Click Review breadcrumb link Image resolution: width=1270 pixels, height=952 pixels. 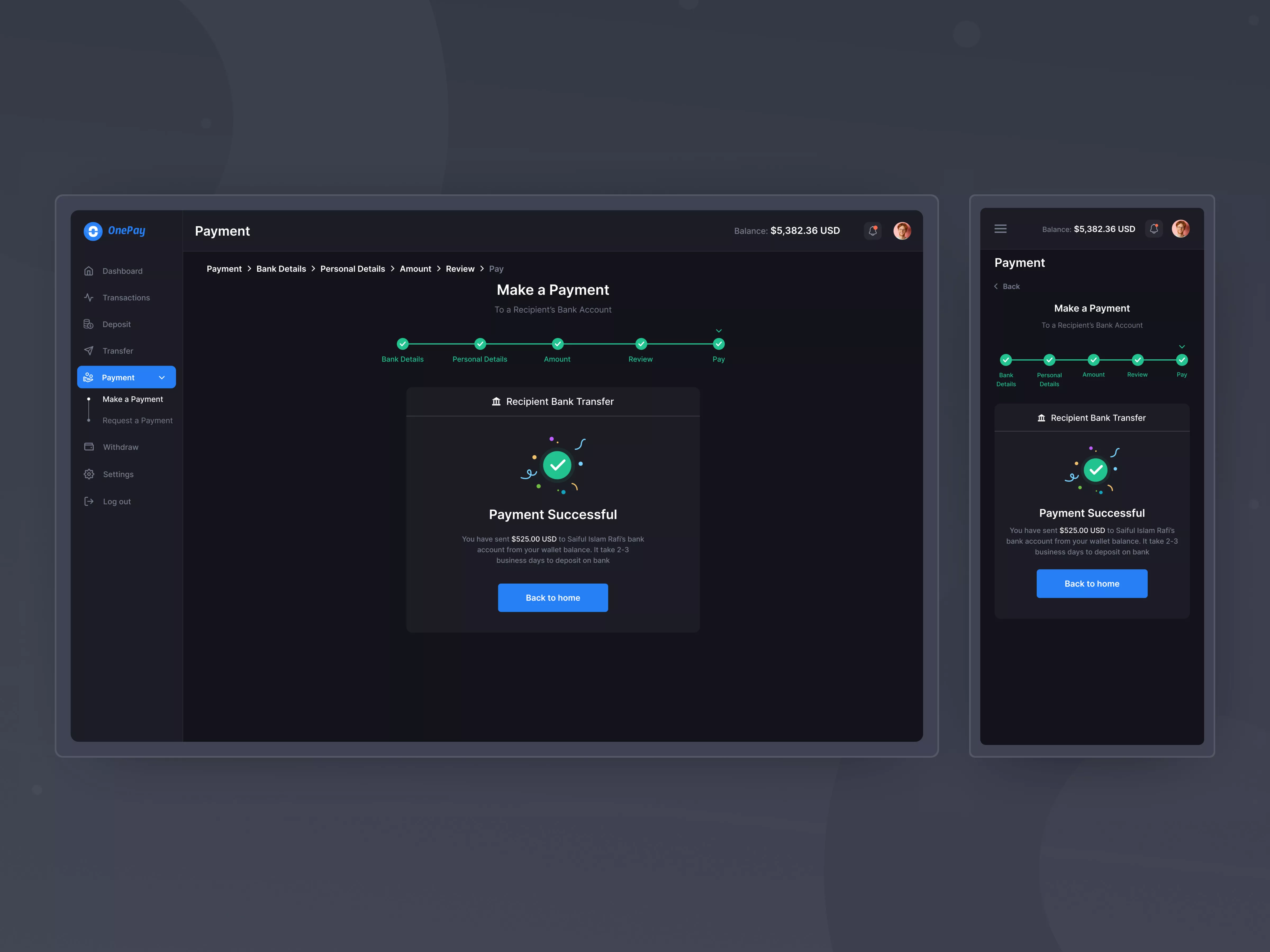tap(460, 269)
